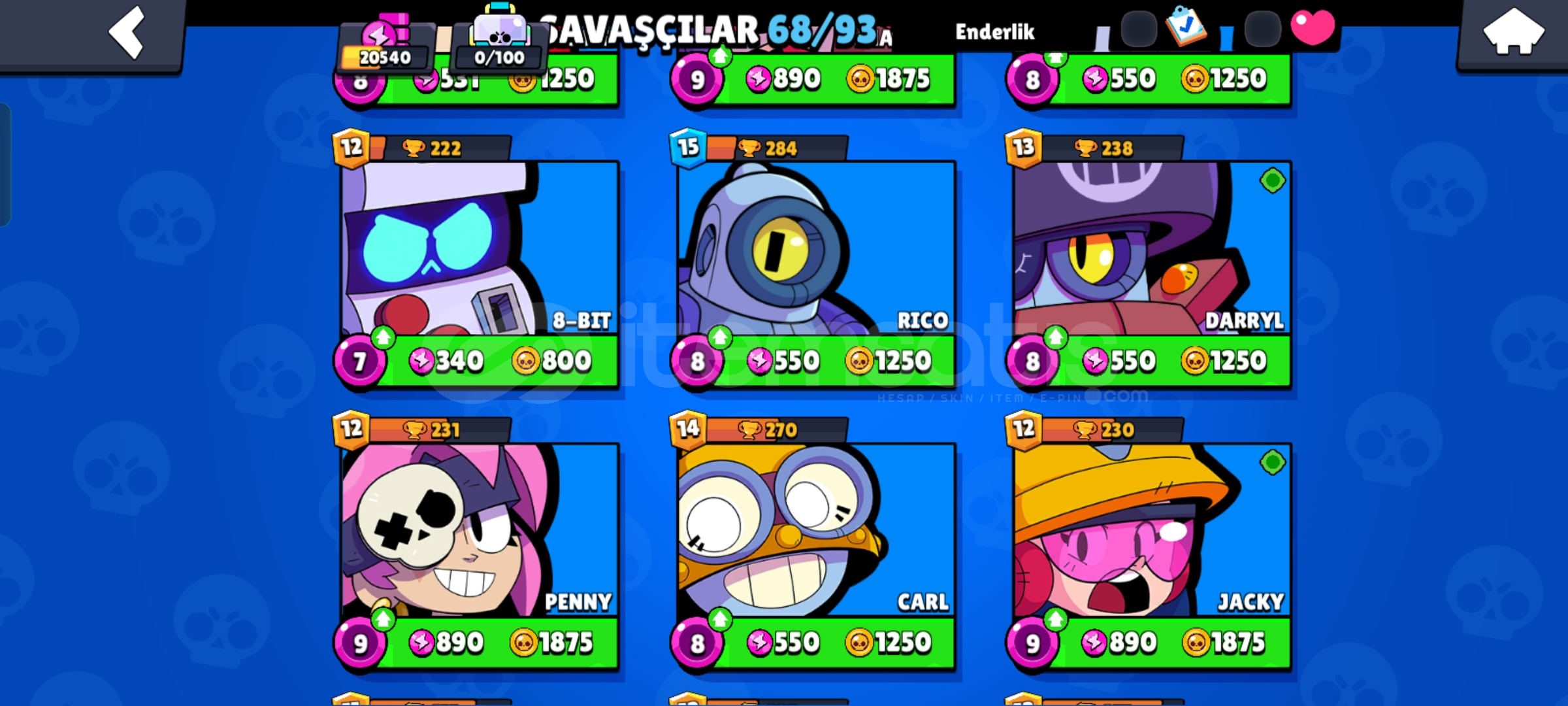
Task: Tap the pink heart favorites icon
Action: click(1313, 28)
